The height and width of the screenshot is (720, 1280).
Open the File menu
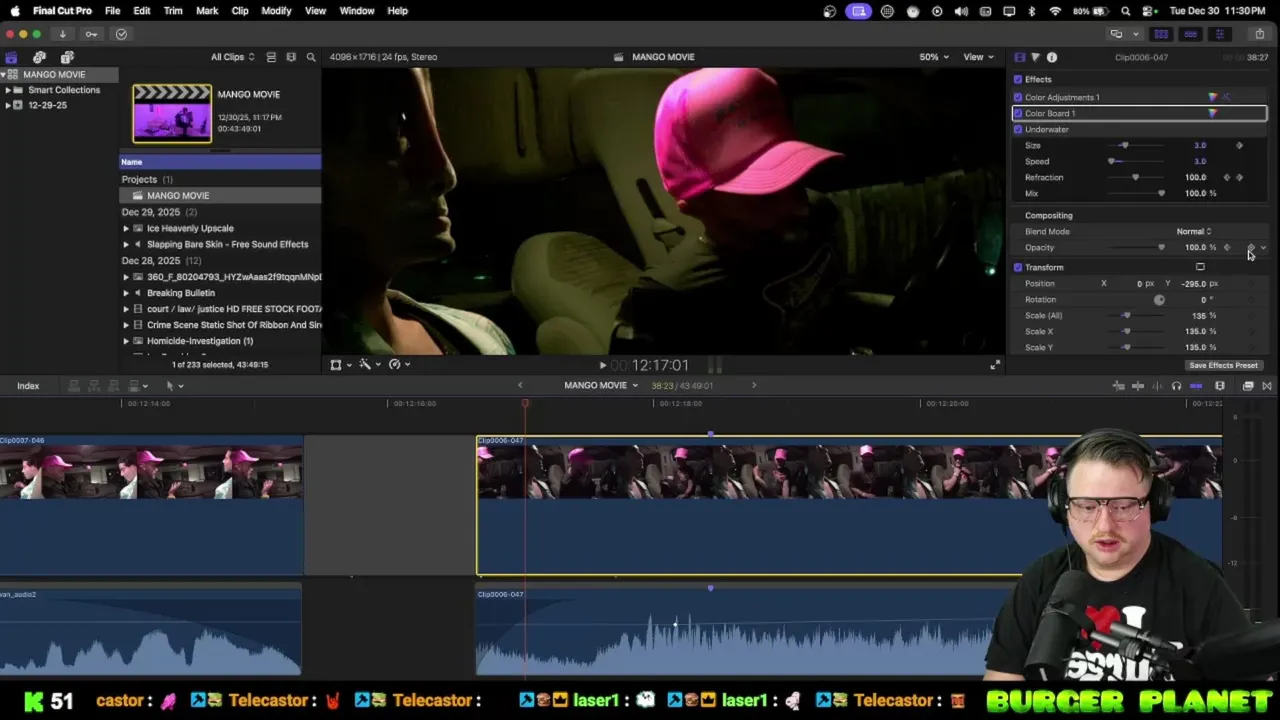112,11
